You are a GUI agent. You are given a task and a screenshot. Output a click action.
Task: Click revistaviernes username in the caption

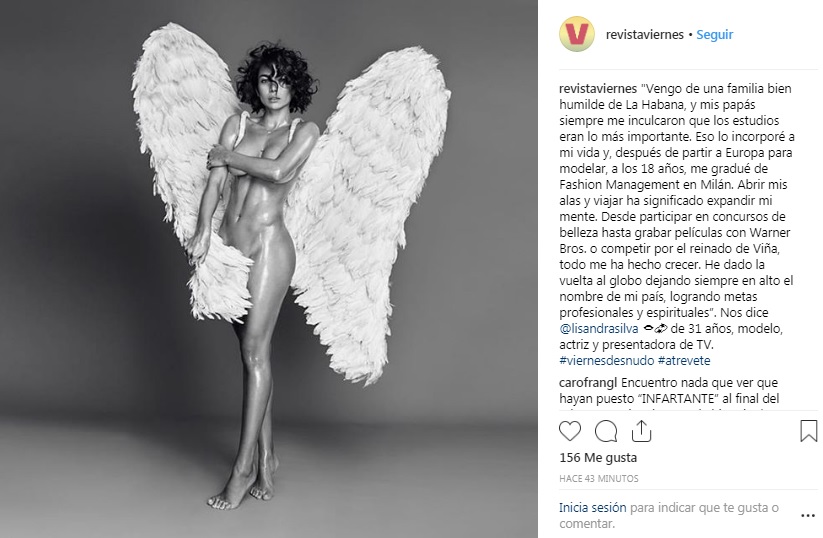pos(598,89)
